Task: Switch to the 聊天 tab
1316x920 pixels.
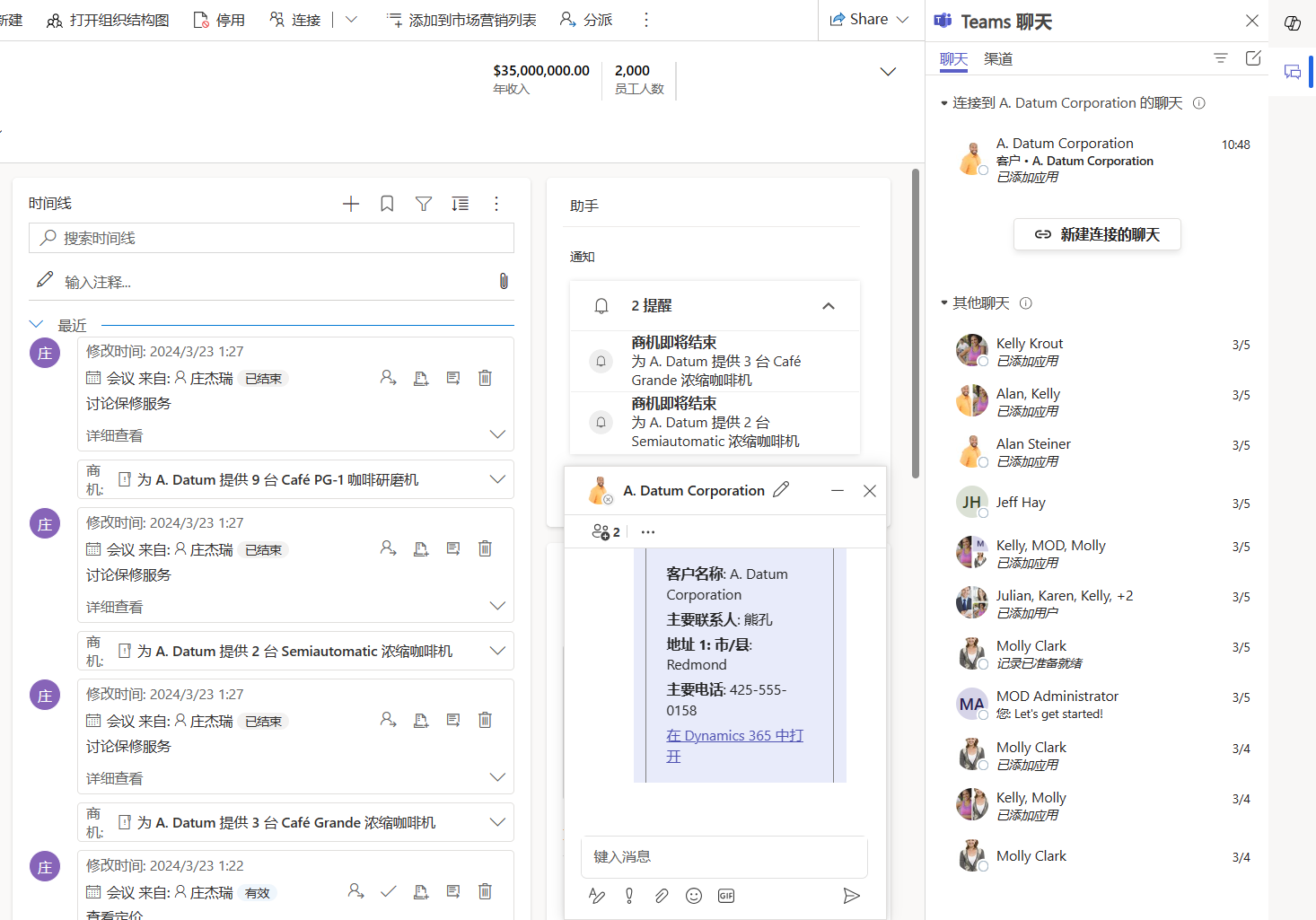Action: [953, 59]
